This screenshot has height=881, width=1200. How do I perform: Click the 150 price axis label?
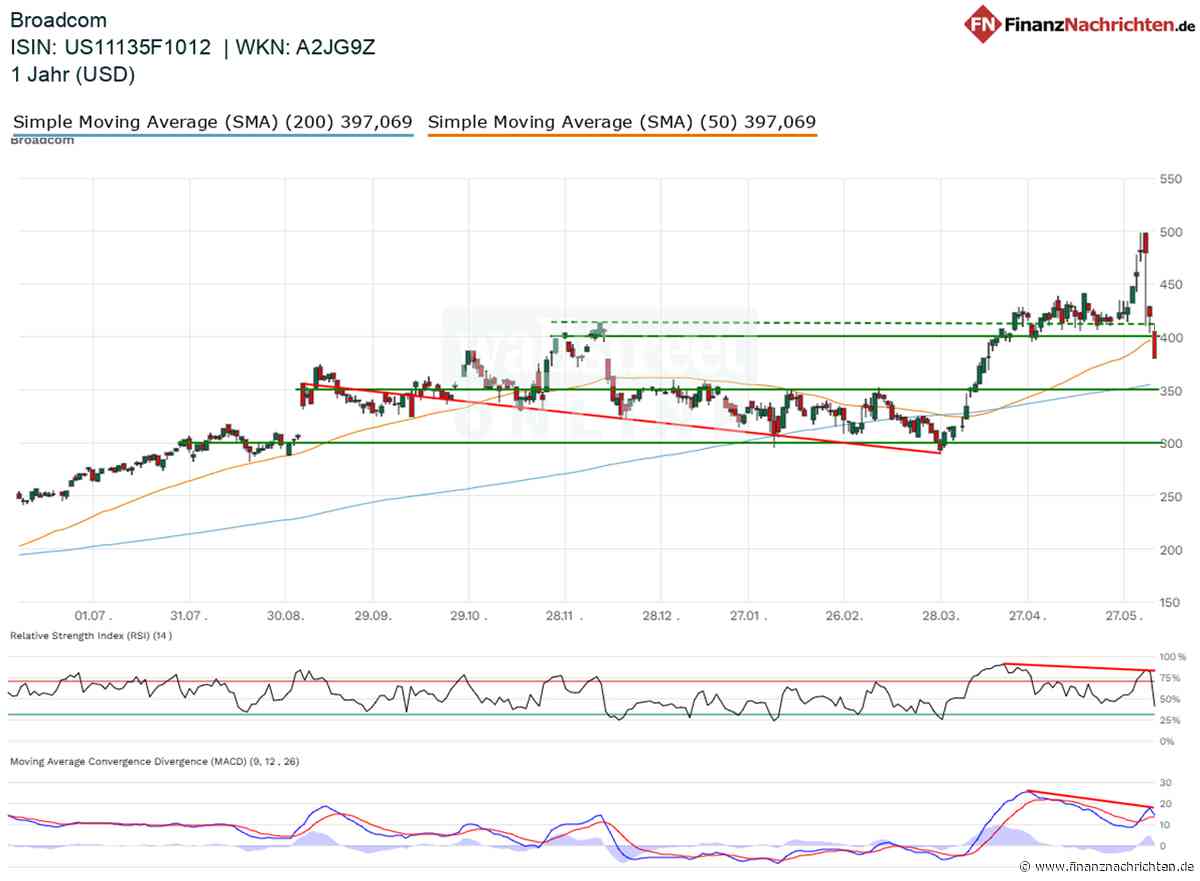coord(1171,602)
